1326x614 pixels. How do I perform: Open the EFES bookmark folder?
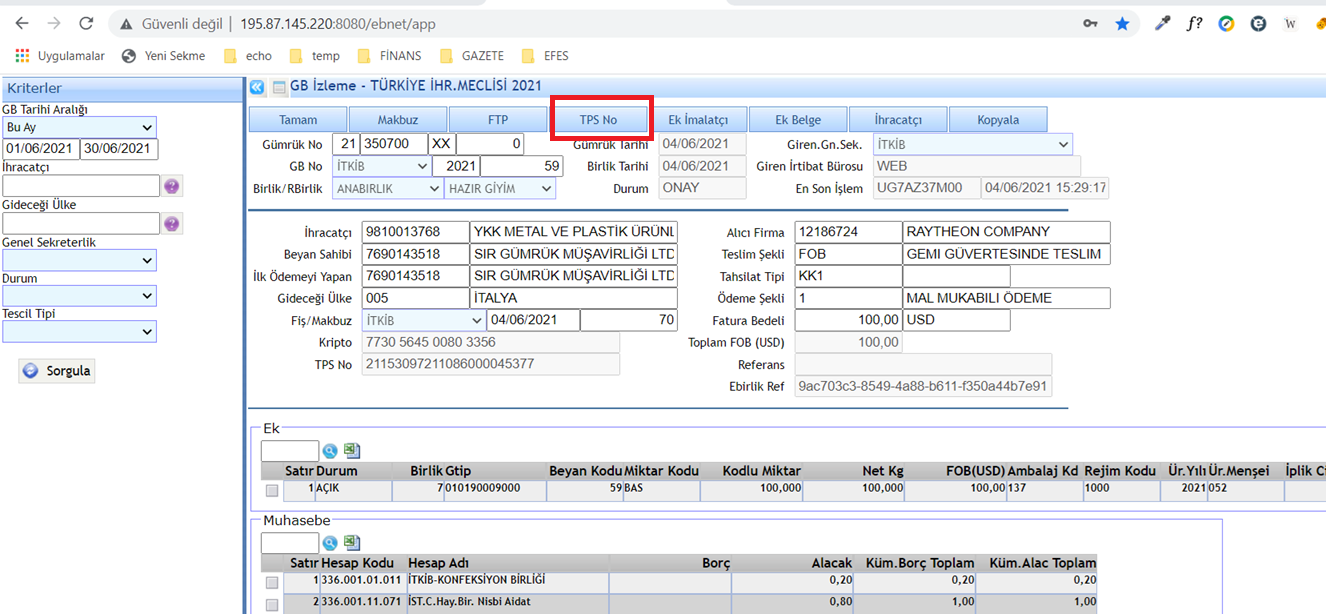pyautogui.click(x=545, y=56)
